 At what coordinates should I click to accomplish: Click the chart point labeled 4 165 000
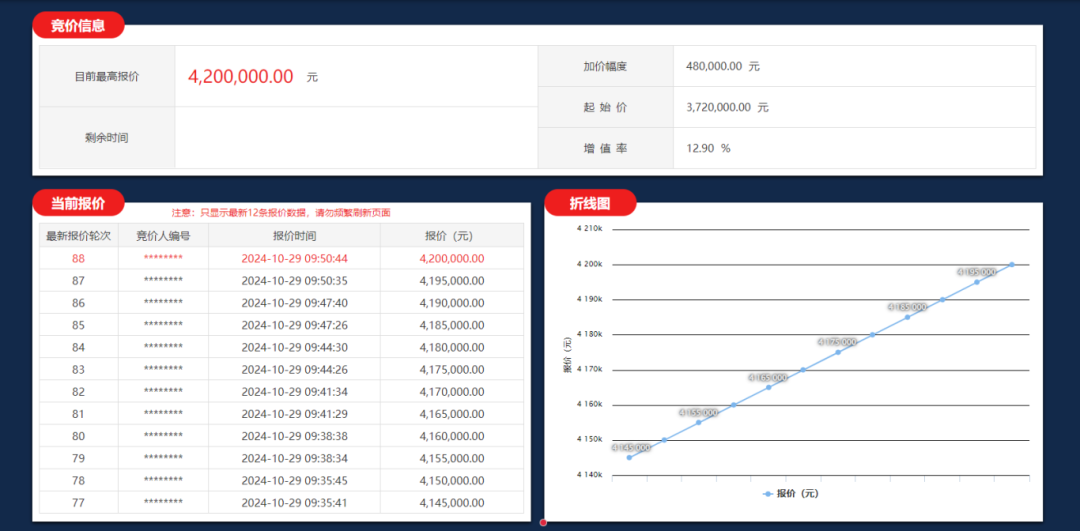(769, 387)
